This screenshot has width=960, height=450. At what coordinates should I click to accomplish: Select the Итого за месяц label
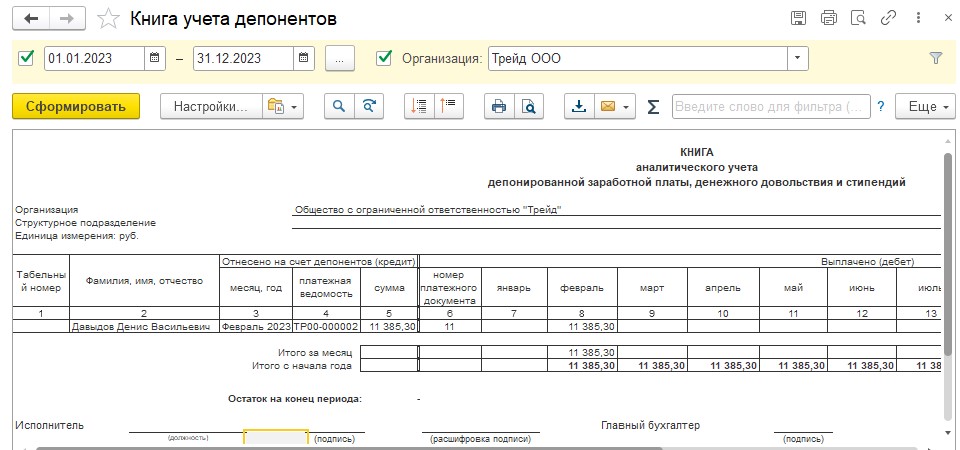[x=315, y=353]
